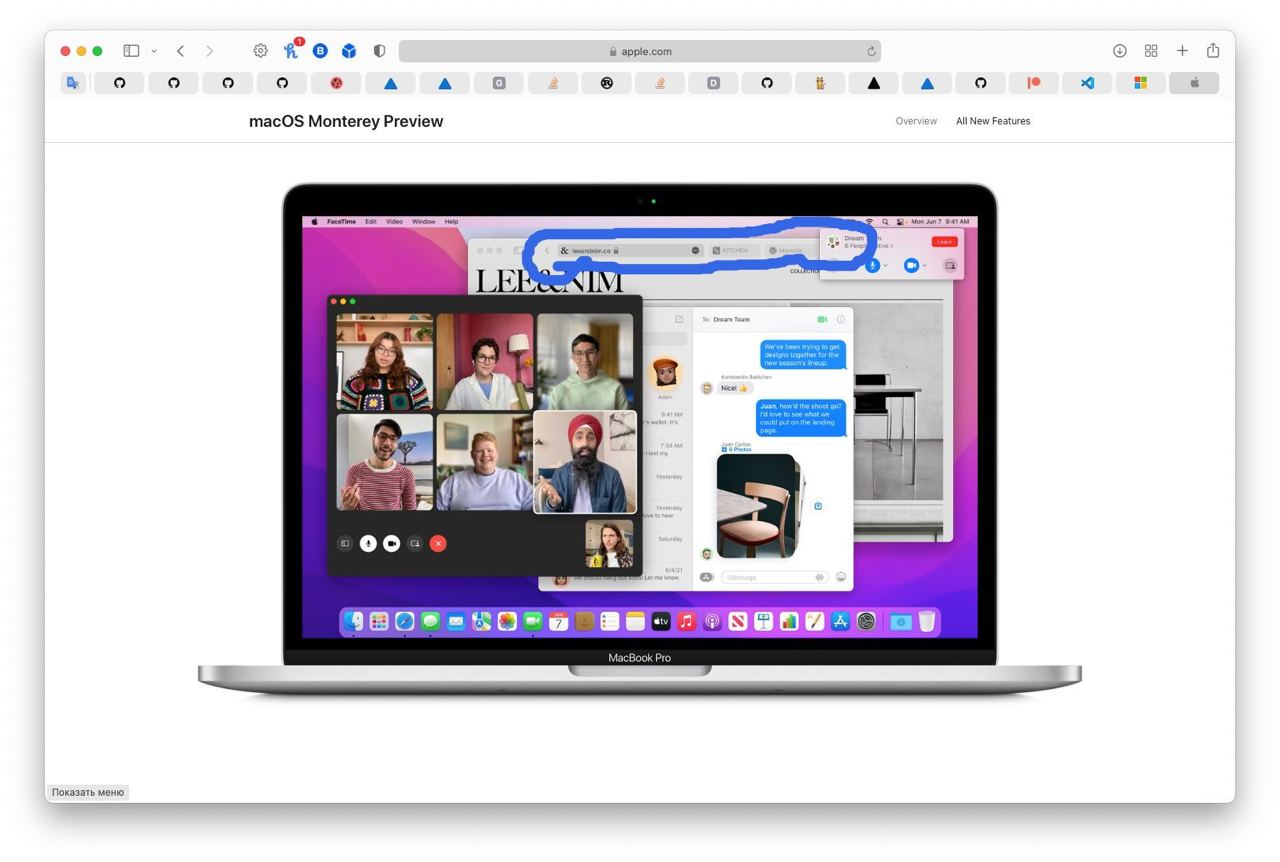Show the Downloads popover

(1120, 51)
